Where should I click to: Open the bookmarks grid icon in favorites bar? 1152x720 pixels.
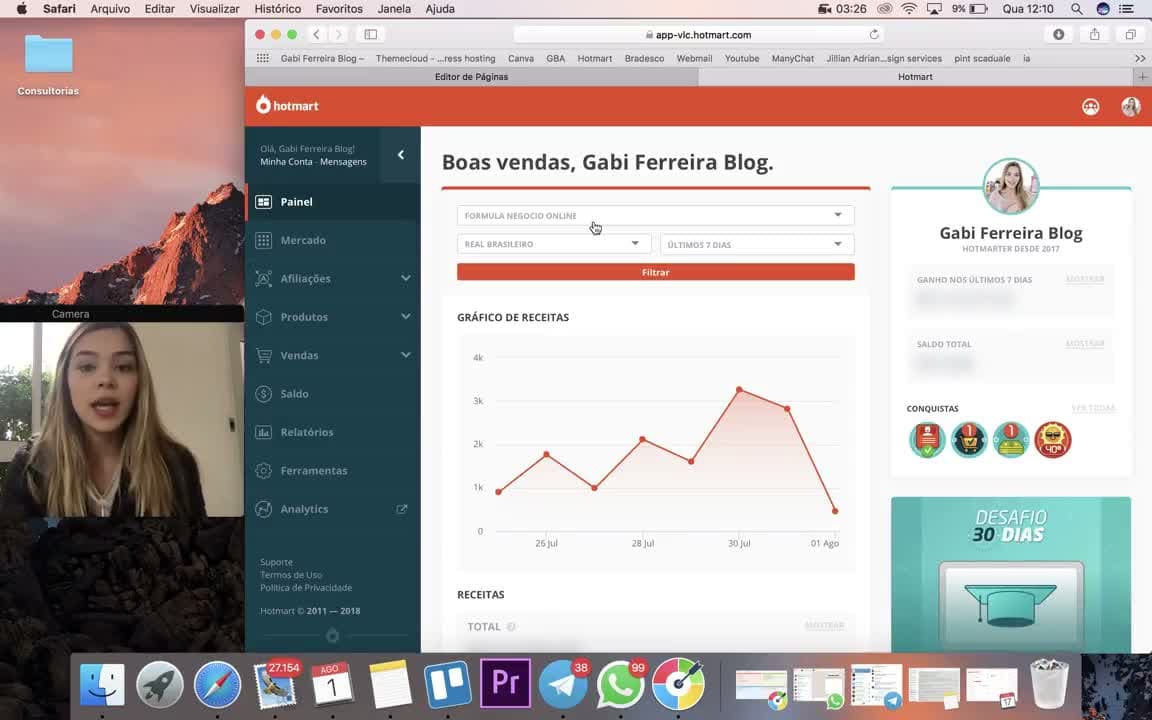pos(262,58)
